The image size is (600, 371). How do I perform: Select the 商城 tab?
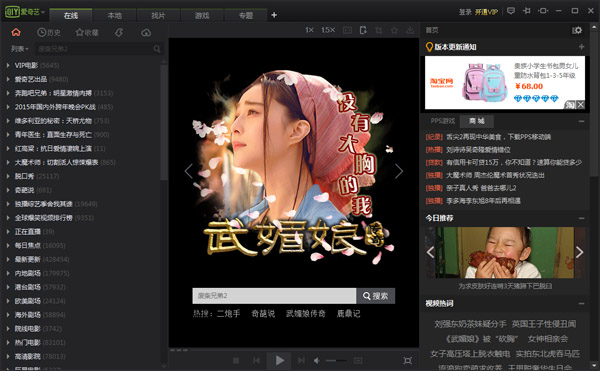[x=476, y=121]
